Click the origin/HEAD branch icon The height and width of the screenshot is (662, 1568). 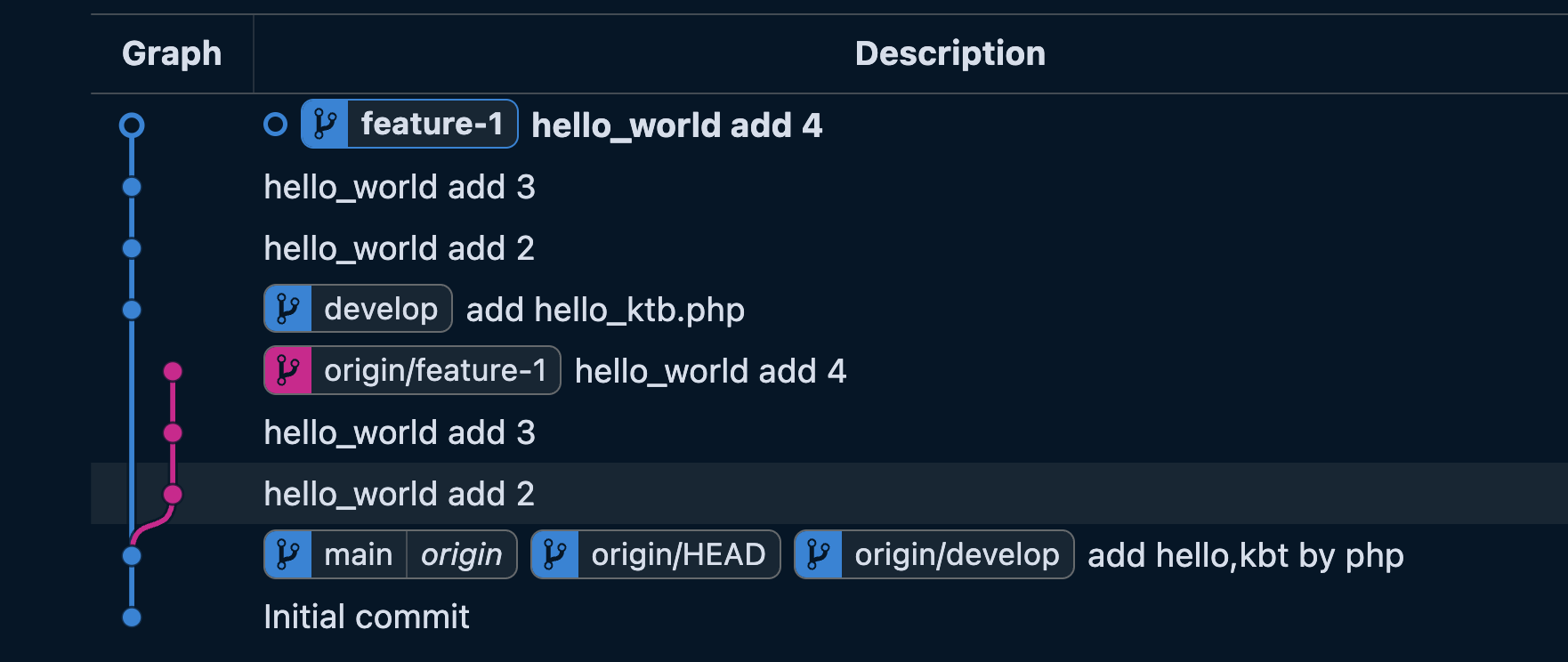coord(555,554)
